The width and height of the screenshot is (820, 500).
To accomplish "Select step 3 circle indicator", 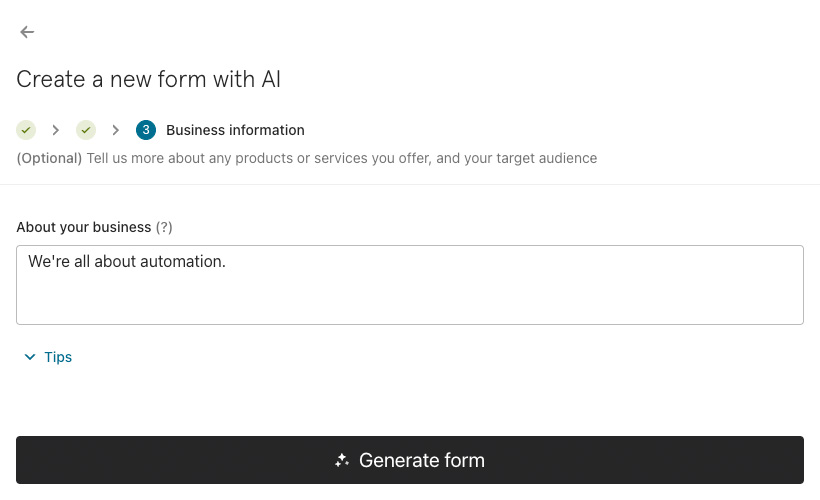I will click(x=146, y=130).
